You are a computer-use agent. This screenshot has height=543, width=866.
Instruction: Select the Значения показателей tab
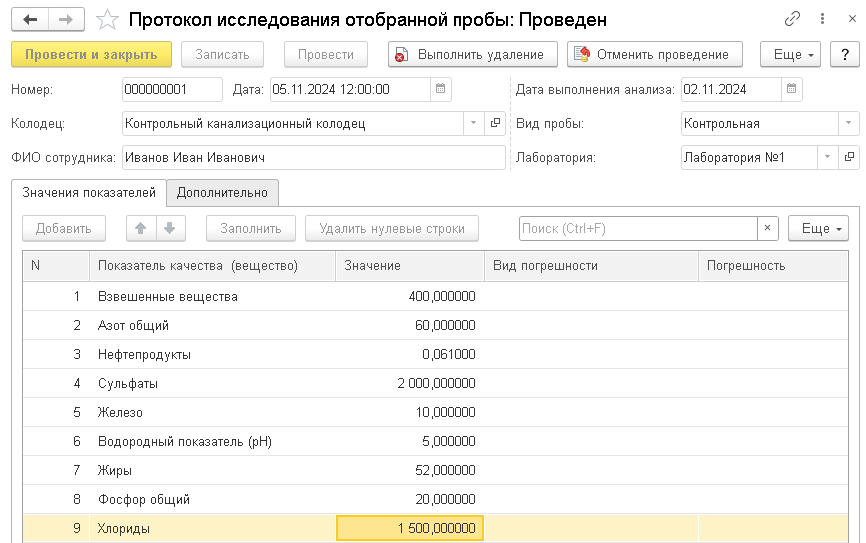click(x=89, y=192)
